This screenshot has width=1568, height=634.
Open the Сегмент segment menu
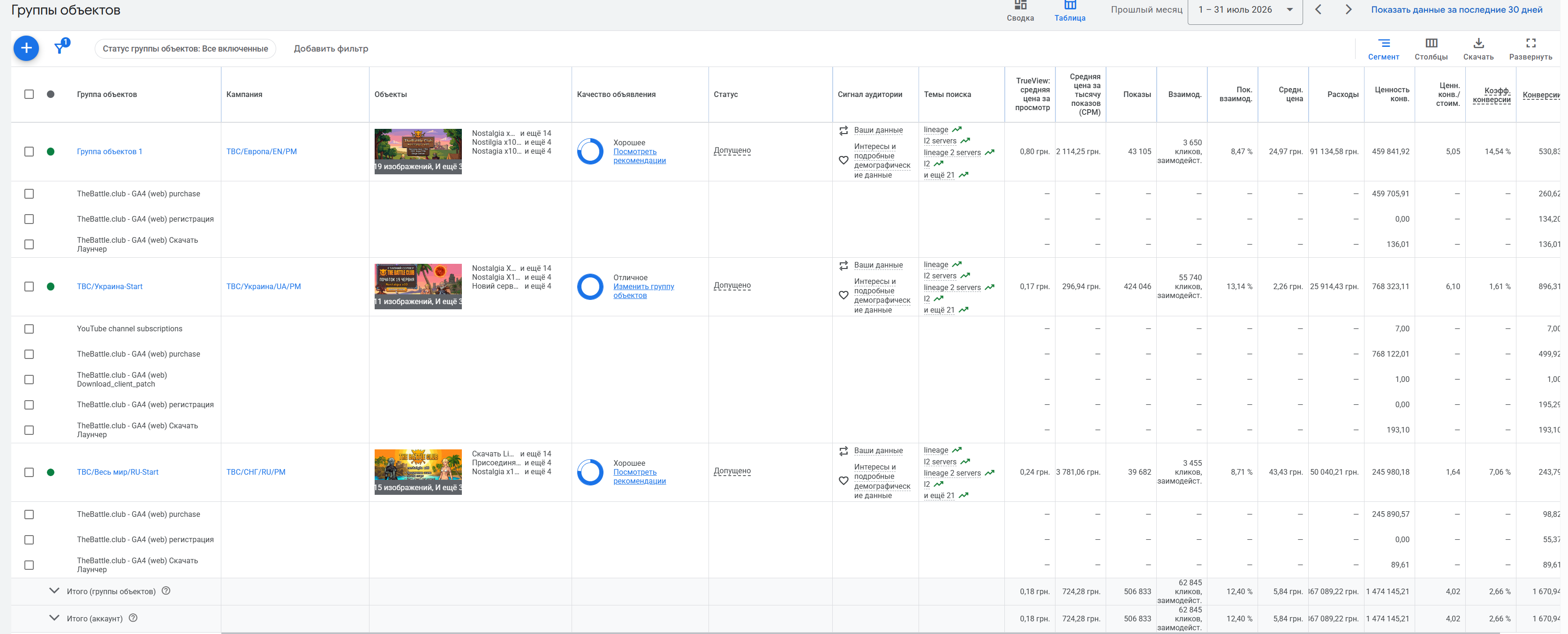(1383, 49)
